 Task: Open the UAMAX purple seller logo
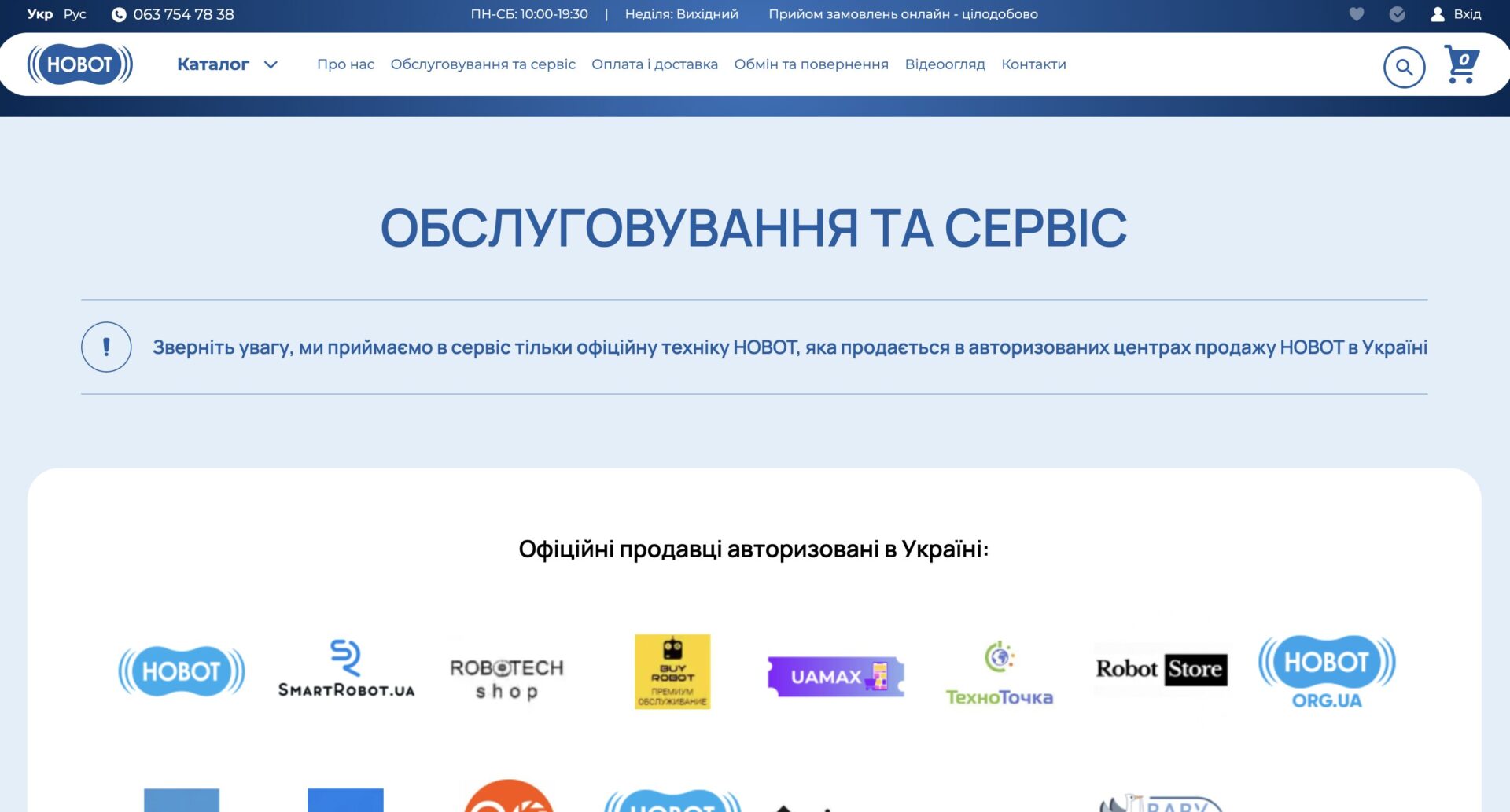click(836, 677)
